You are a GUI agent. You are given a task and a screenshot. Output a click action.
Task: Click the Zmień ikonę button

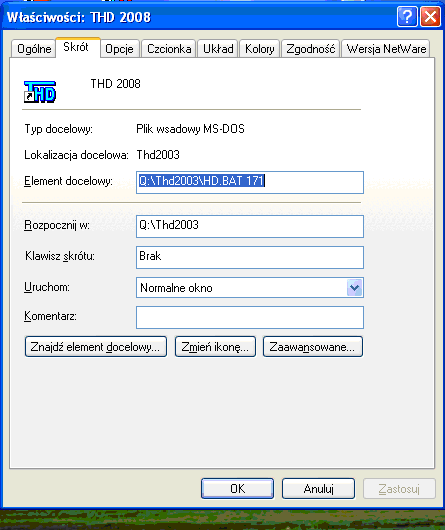click(215, 346)
